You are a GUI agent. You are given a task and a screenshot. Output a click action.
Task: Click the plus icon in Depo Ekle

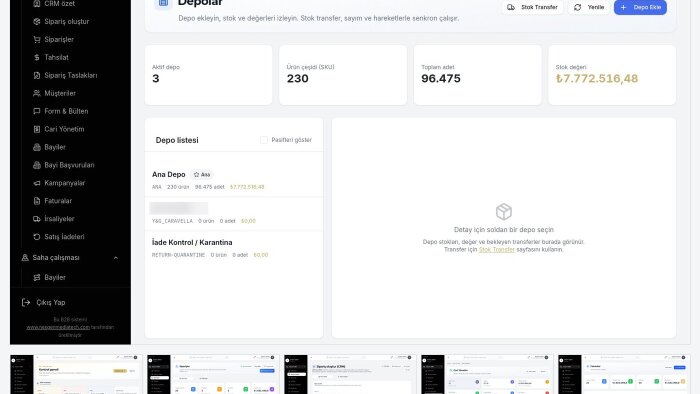coord(624,7)
